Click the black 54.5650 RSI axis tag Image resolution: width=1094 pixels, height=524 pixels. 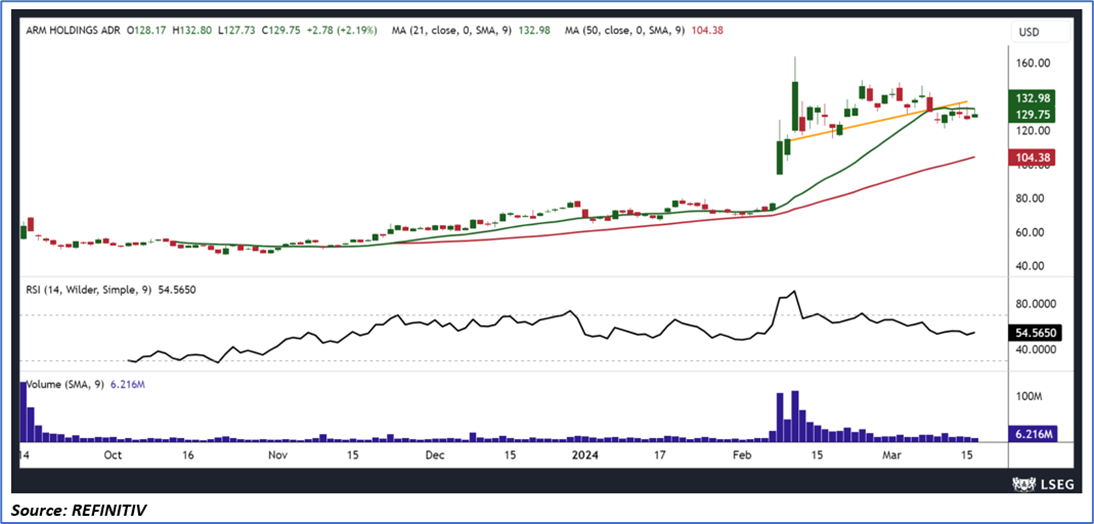1033,334
